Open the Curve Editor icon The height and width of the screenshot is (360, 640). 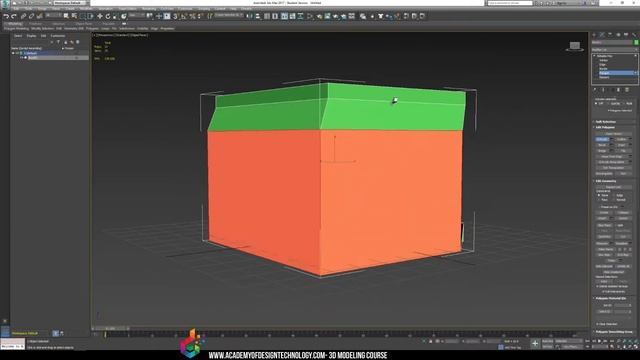pyautogui.click(x=292, y=16)
